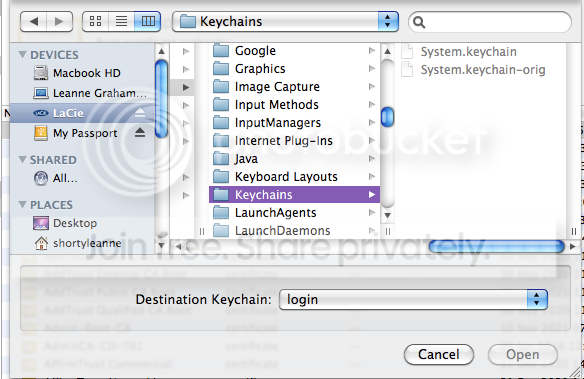Image resolution: width=584 pixels, height=379 pixels.
Task: Open Desktop in sidebar
Action: pos(82,223)
